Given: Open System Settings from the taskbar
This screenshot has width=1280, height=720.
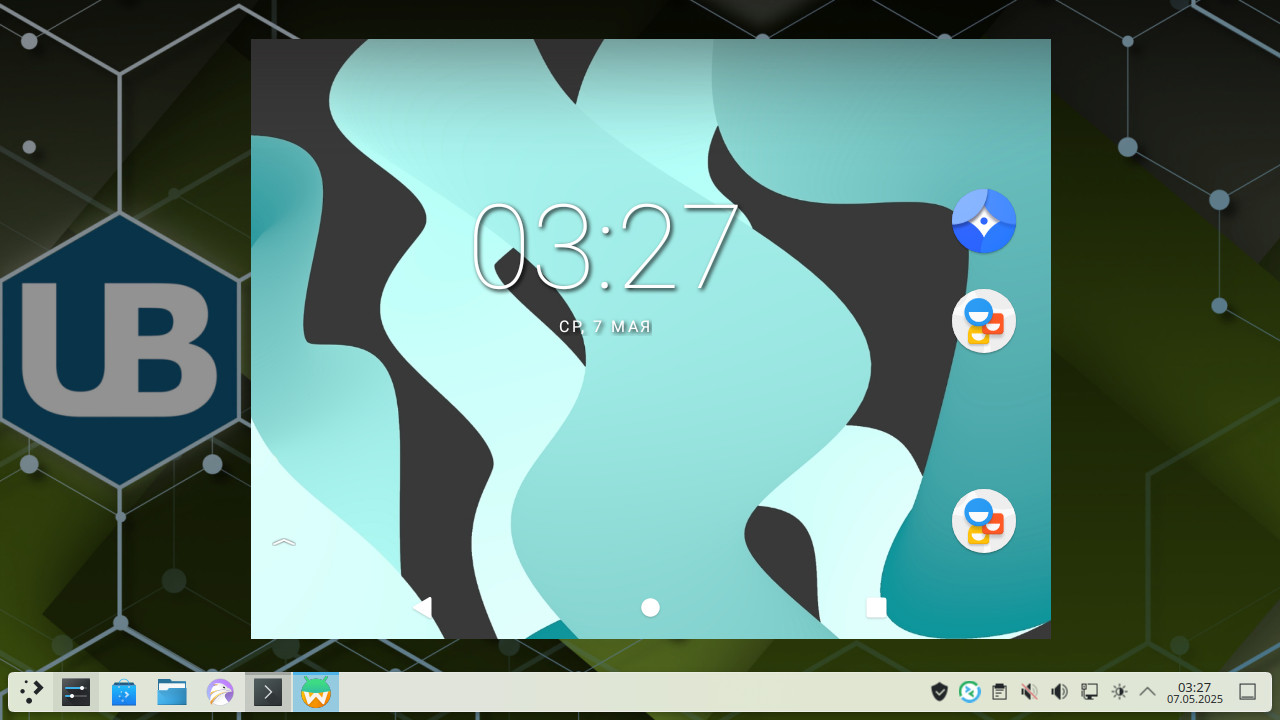Looking at the screenshot, I should tap(76, 692).
